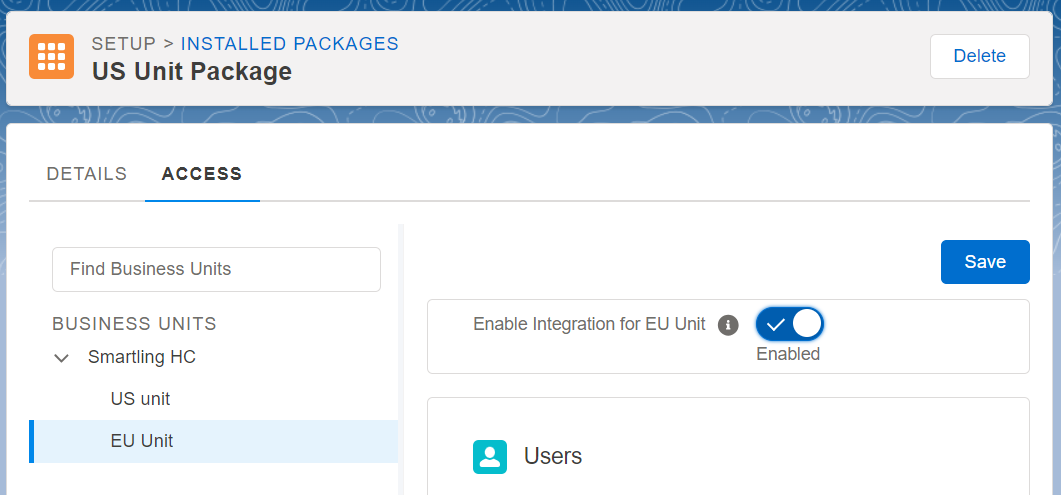Delete the US Unit Package
This screenshot has height=495, width=1061.
pos(980,56)
